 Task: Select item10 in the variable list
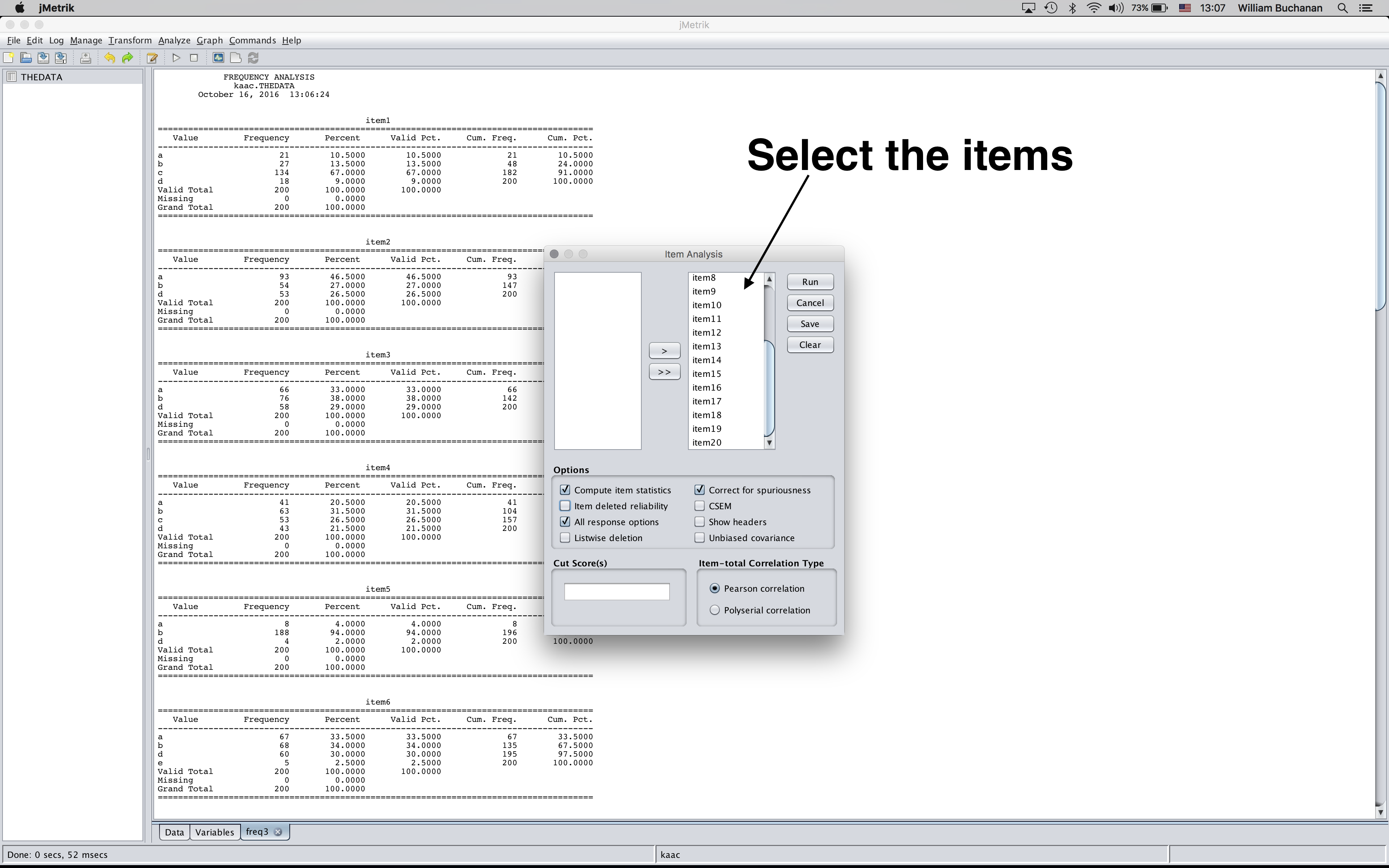(x=726, y=305)
